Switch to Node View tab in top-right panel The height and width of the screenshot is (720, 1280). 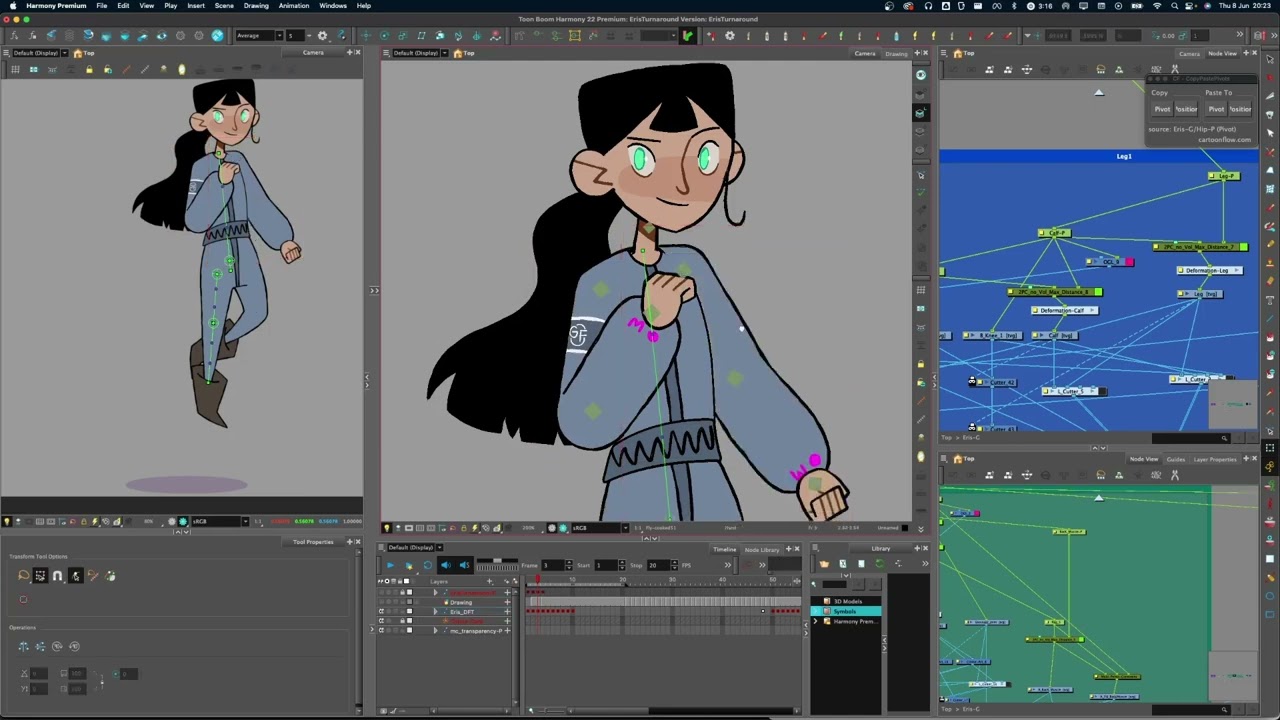coord(1223,53)
